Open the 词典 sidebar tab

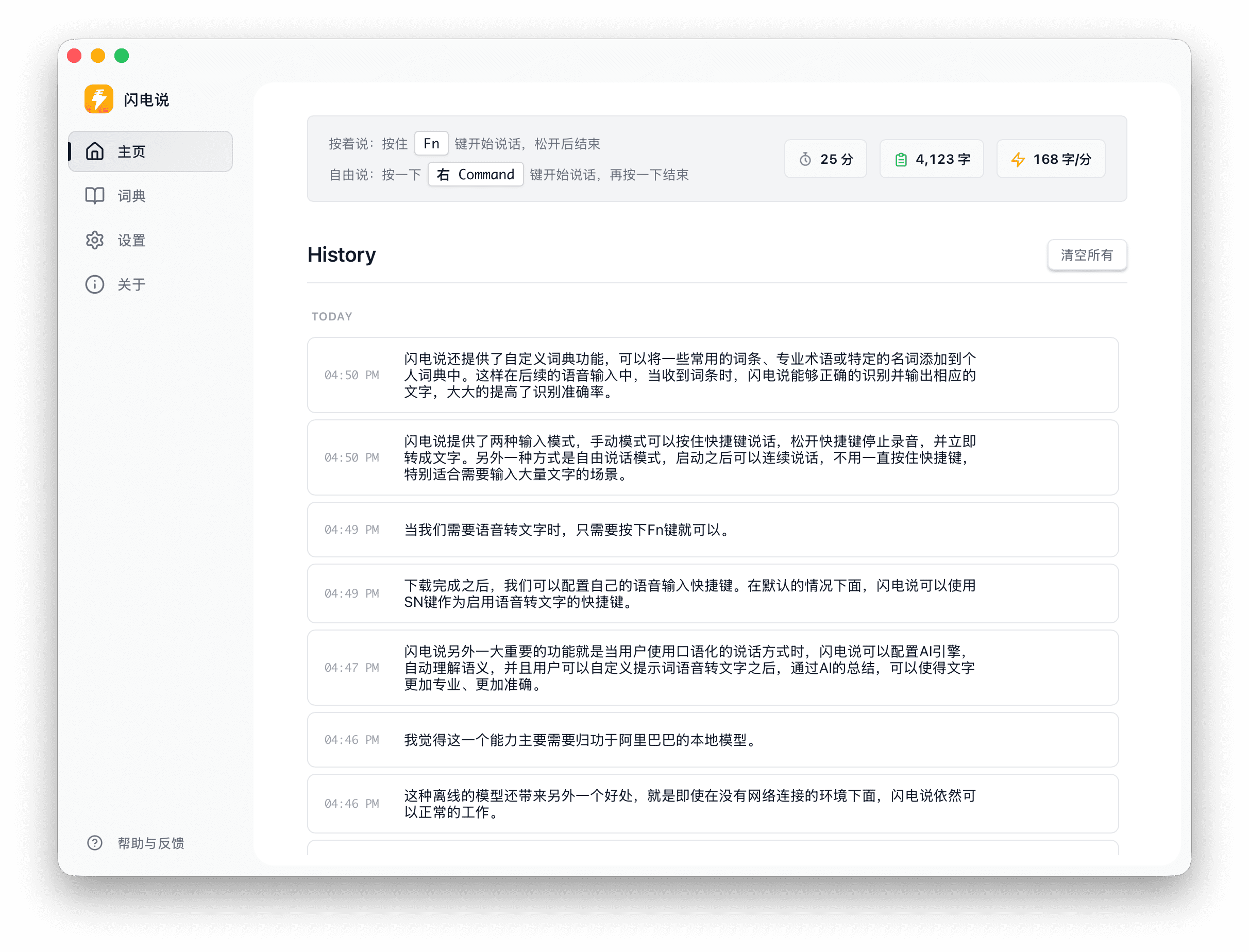131,196
